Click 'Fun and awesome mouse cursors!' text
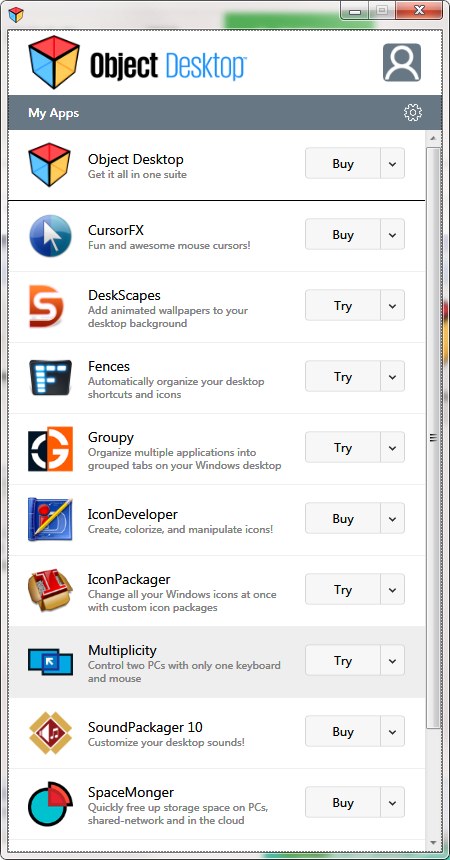 (169, 245)
